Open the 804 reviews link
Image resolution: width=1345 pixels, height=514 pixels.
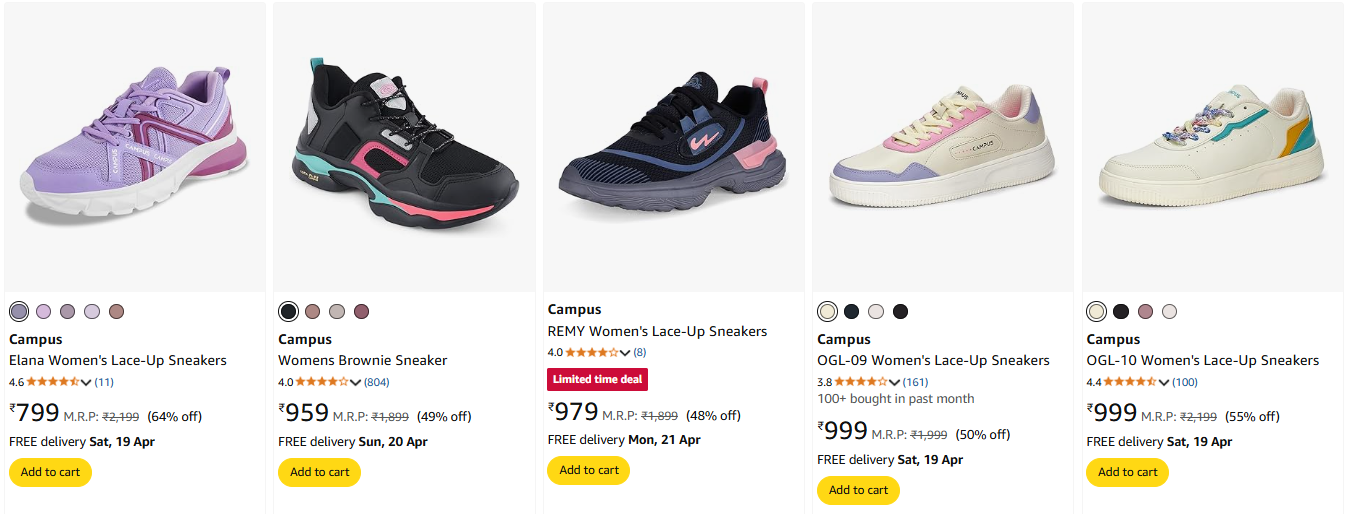tap(377, 382)
